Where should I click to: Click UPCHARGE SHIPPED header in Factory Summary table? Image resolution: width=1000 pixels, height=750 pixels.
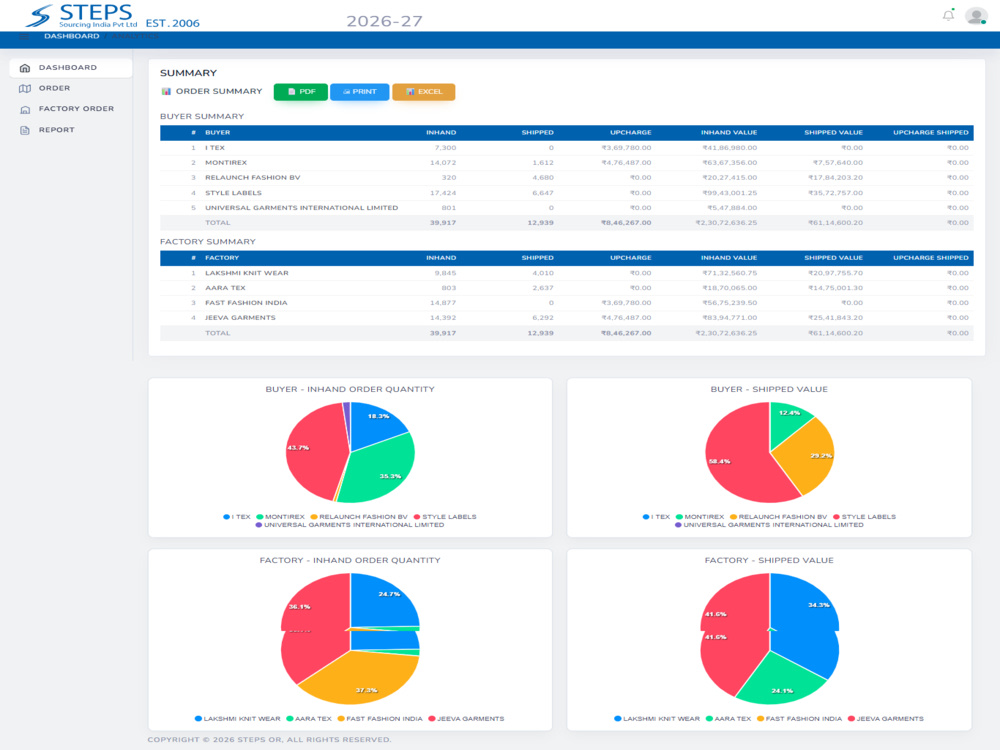coord(930,258)
